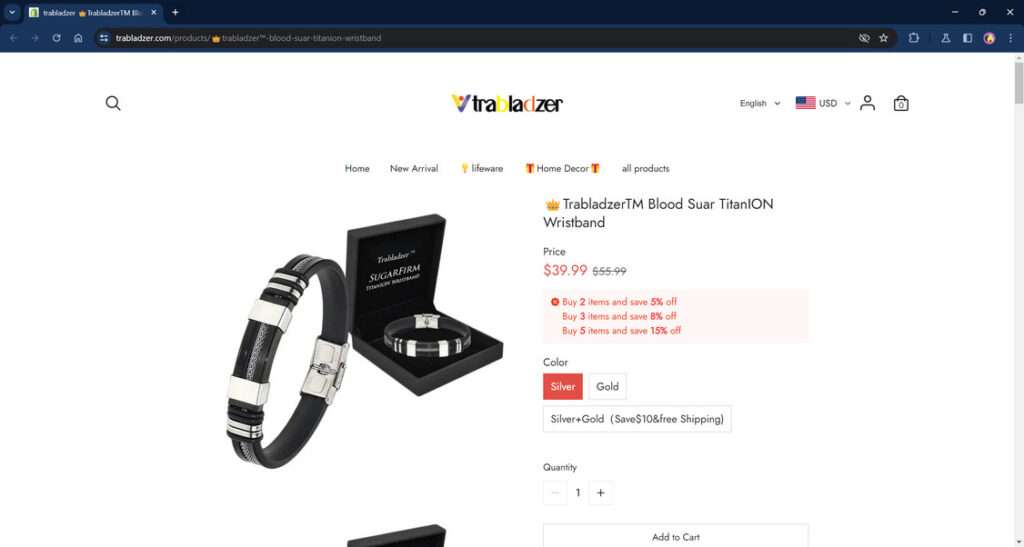The height and width of the screenshot is (547, 1024).
Task: Open the user account icon
Action: pos(867,103)
